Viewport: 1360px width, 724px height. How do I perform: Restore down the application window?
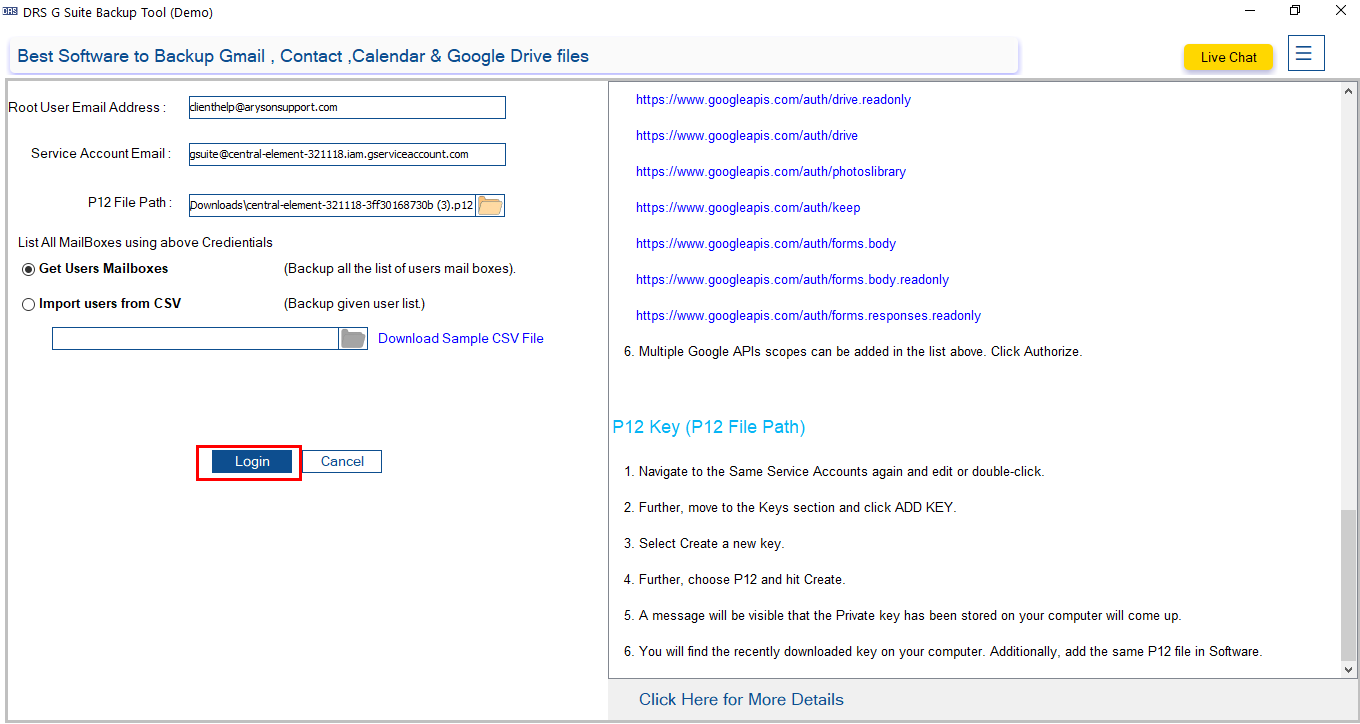point(1295,11)
